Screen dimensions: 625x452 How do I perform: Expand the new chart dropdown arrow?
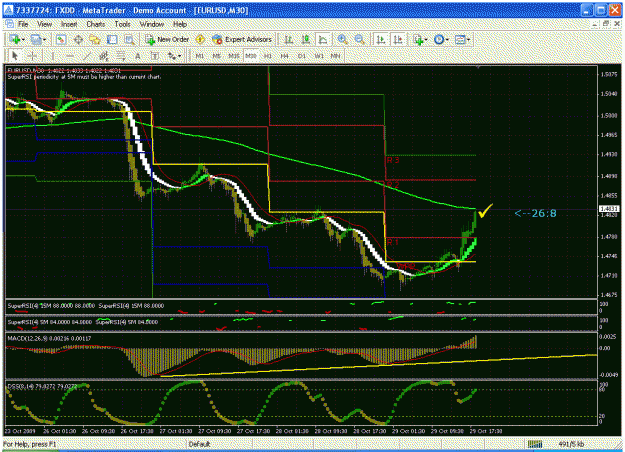[x=23, y=40]
